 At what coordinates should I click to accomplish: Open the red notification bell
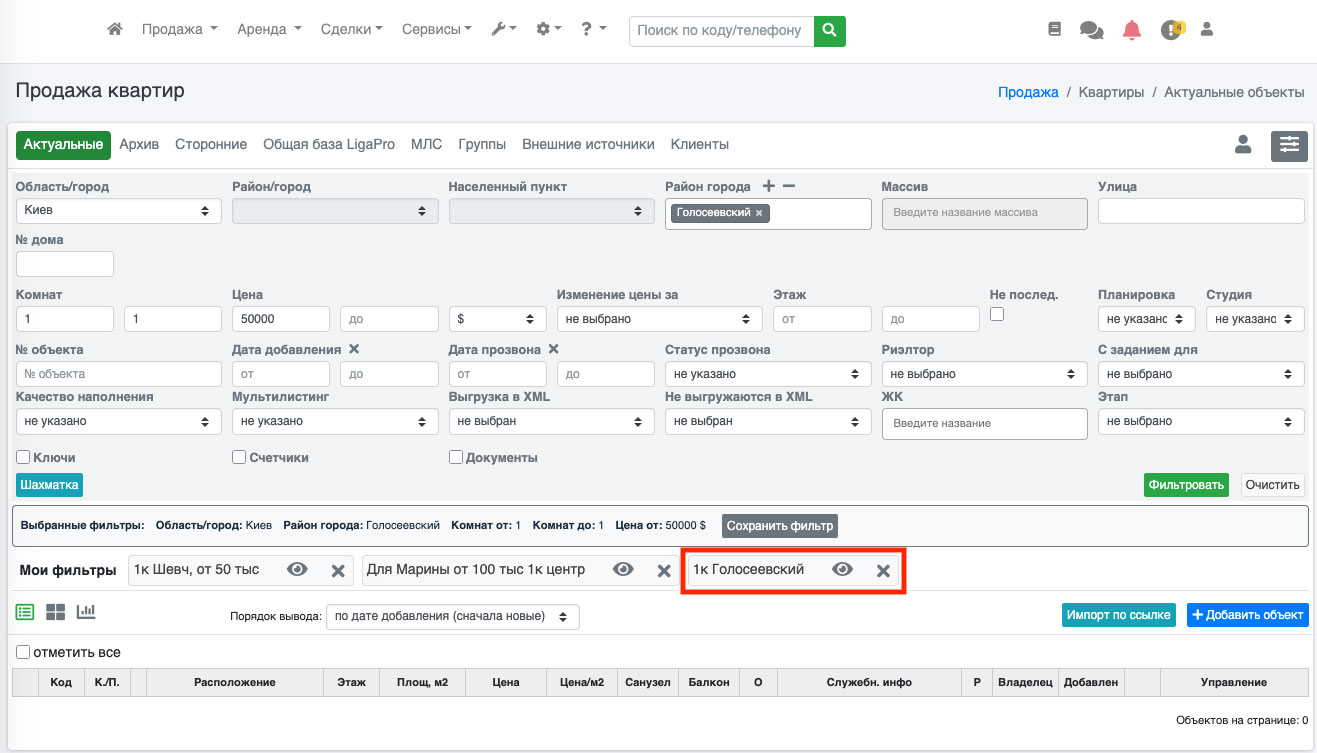pyautogui.click(x=1131, y=30)
